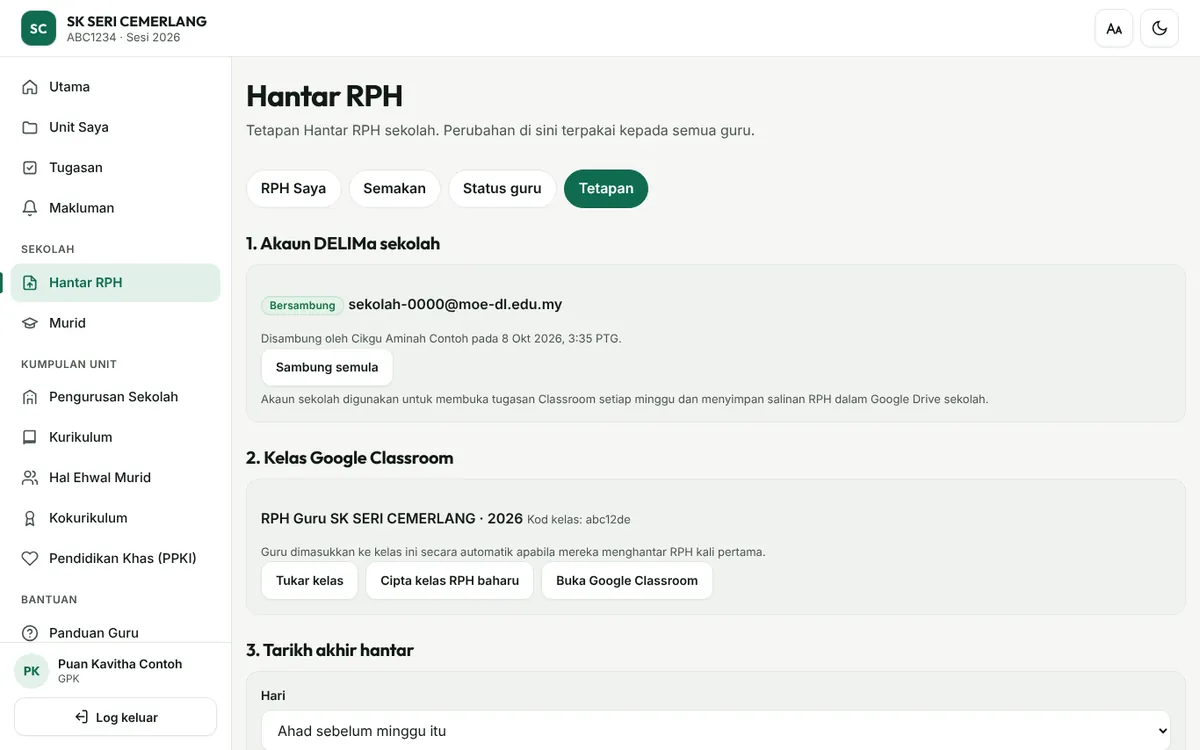Click the Sambung semula button
This screenshot has width=1200, height=750.
point(327,367)
